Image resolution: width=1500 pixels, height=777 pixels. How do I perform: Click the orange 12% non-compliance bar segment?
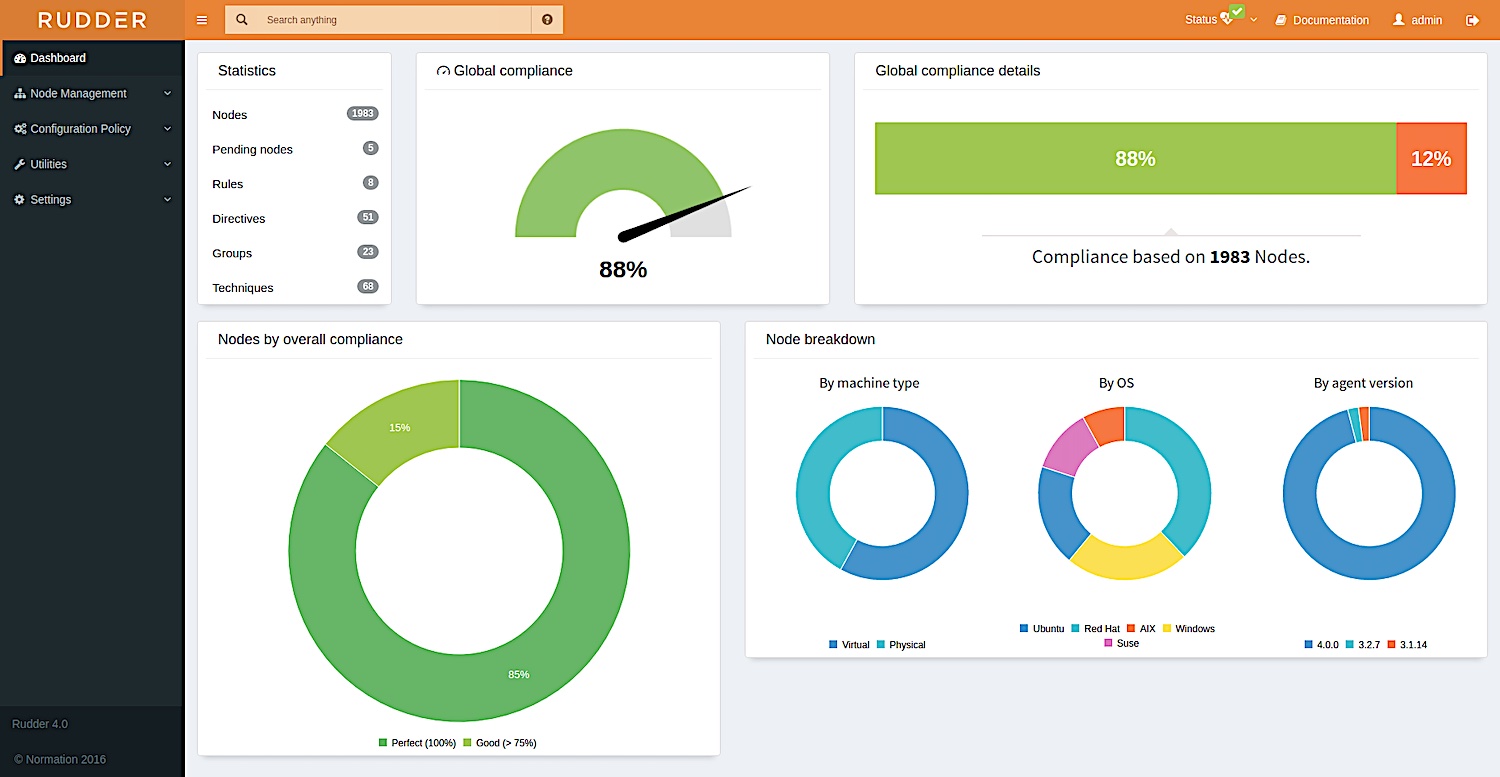point(1431,158)
